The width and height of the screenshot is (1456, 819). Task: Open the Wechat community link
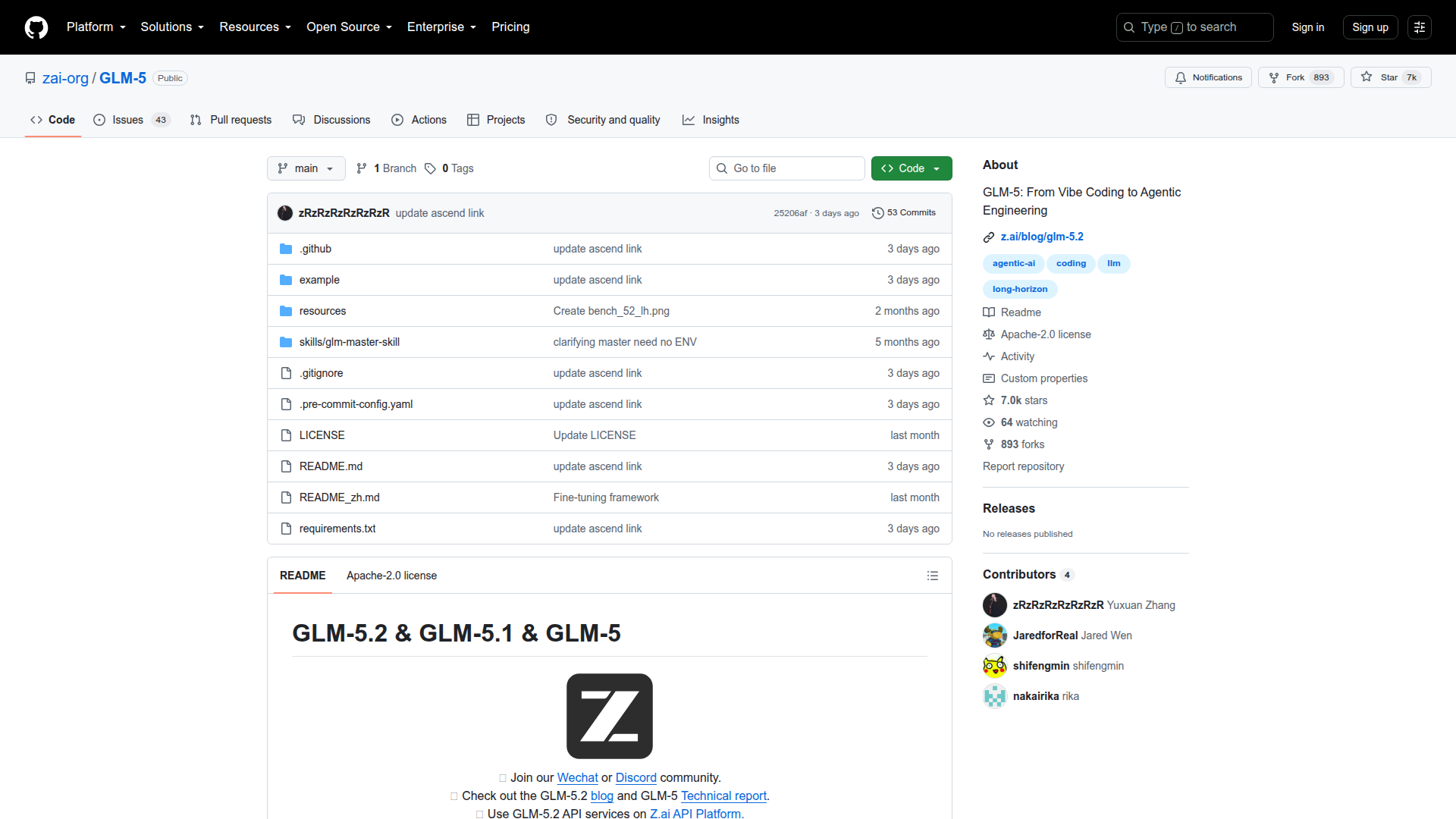(577, 777)
